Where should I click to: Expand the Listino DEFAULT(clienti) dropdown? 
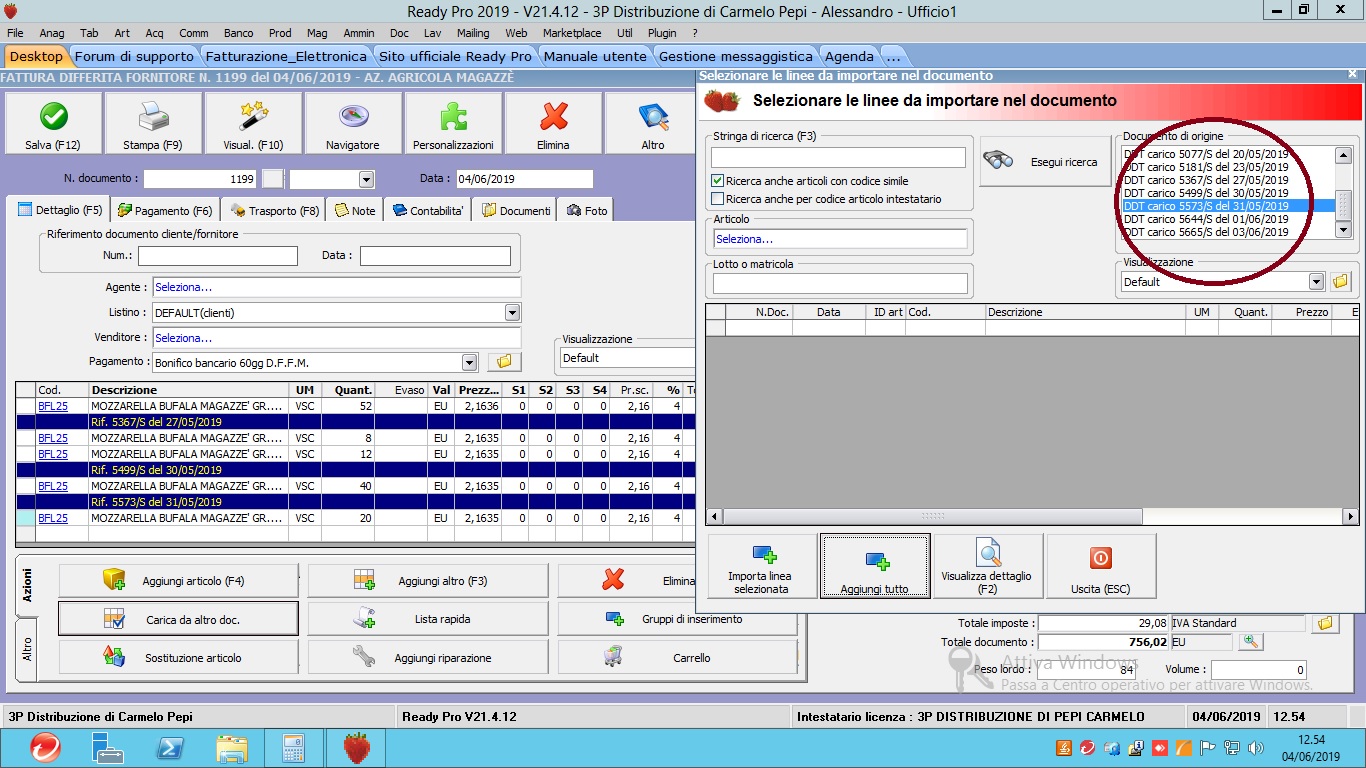coord(512,313)
